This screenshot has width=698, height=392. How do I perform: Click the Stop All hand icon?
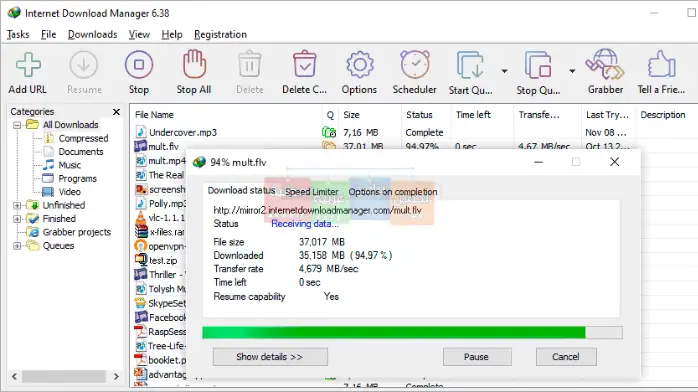click(194, 65)
